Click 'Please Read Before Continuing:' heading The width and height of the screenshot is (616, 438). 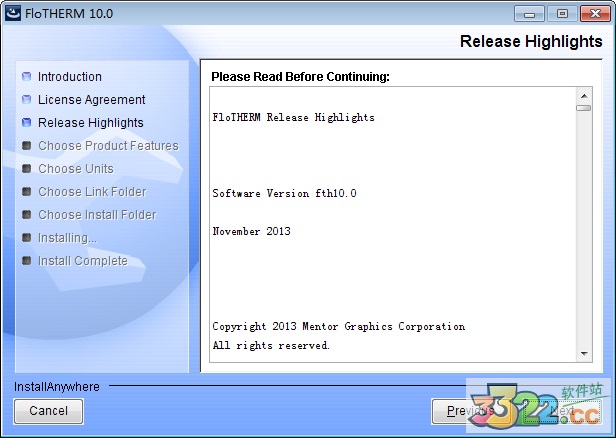click(301, 77)
